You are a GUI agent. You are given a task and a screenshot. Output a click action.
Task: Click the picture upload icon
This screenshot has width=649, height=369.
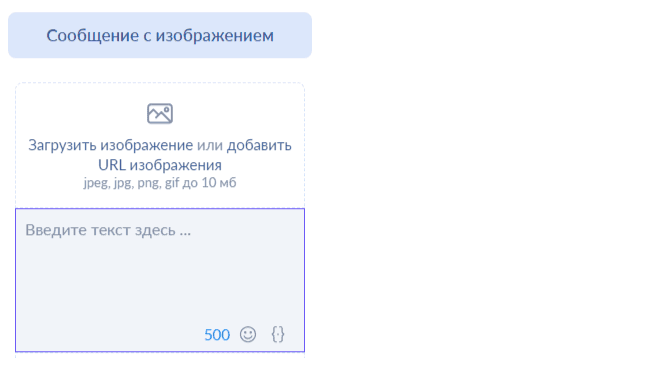[x=160, y=114]
